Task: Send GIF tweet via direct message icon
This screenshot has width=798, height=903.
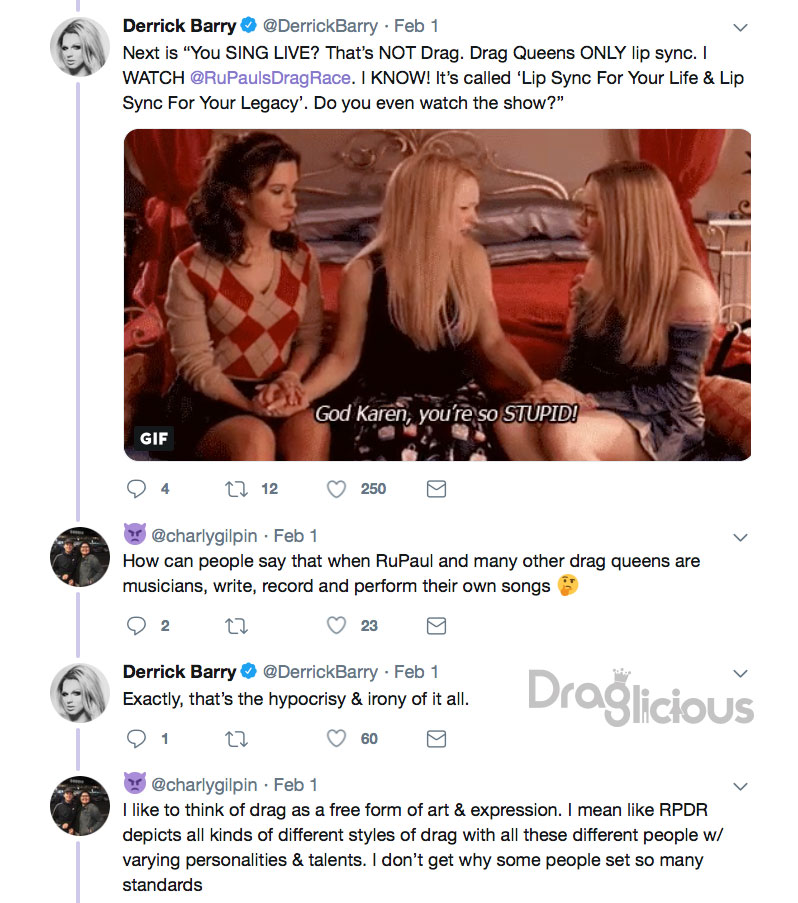Action: 436,489
